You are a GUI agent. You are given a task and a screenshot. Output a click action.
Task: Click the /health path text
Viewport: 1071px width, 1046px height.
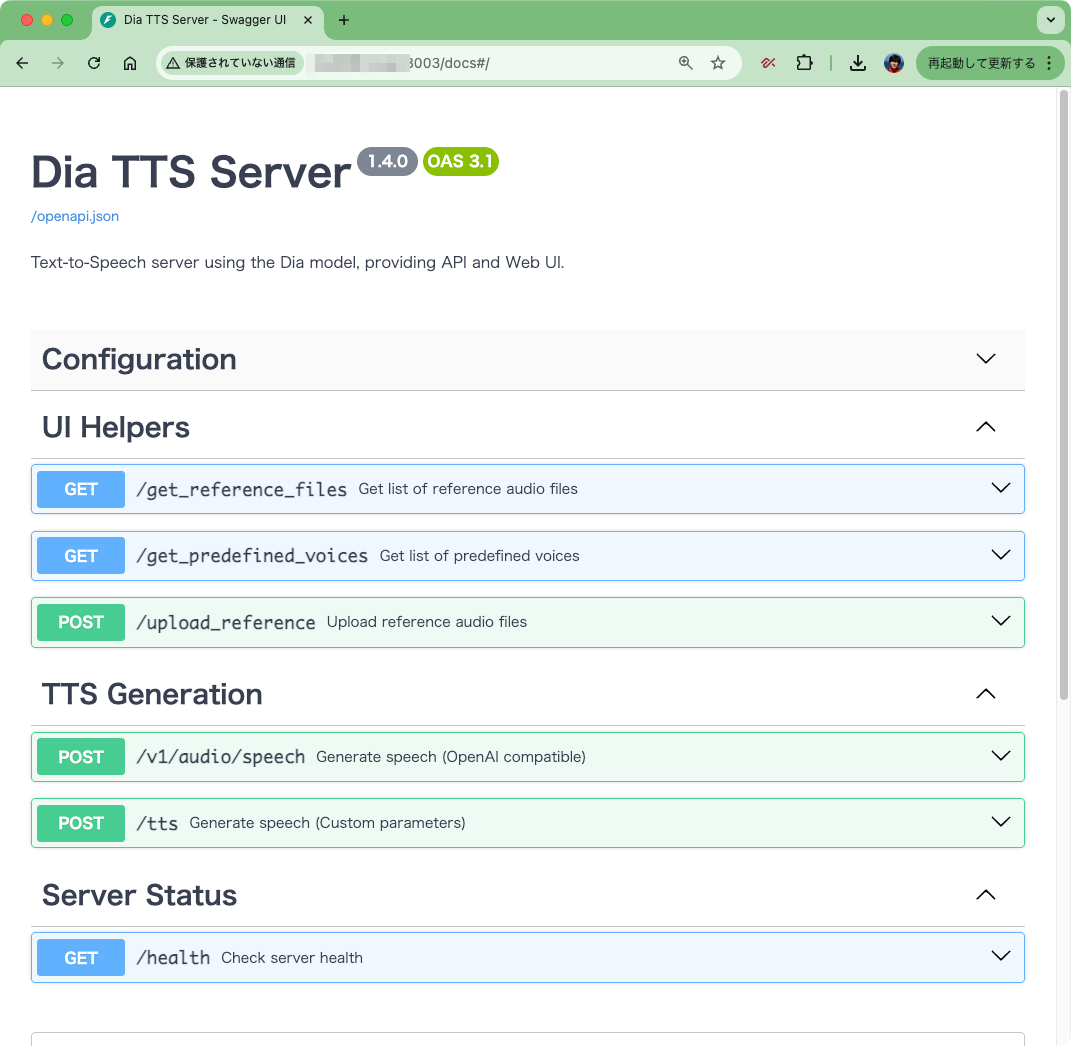click(173, 958)
